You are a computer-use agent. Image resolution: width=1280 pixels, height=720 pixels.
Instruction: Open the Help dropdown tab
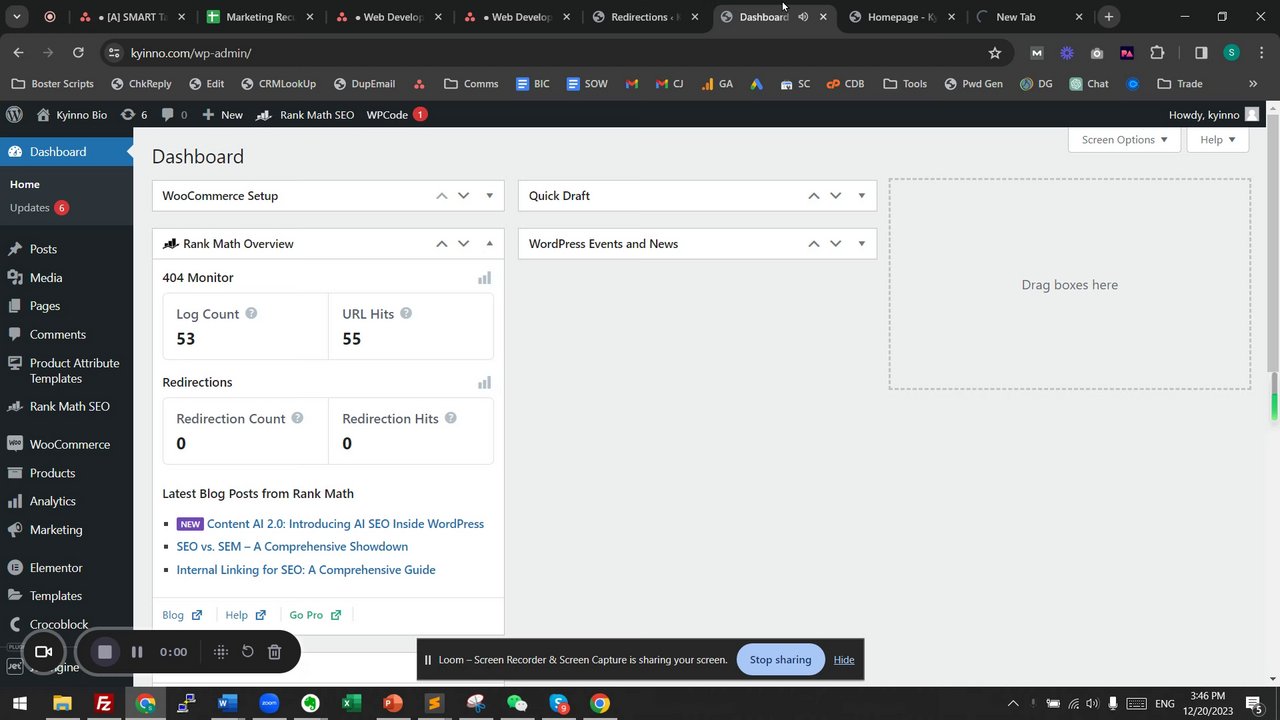pos(1217,139)
